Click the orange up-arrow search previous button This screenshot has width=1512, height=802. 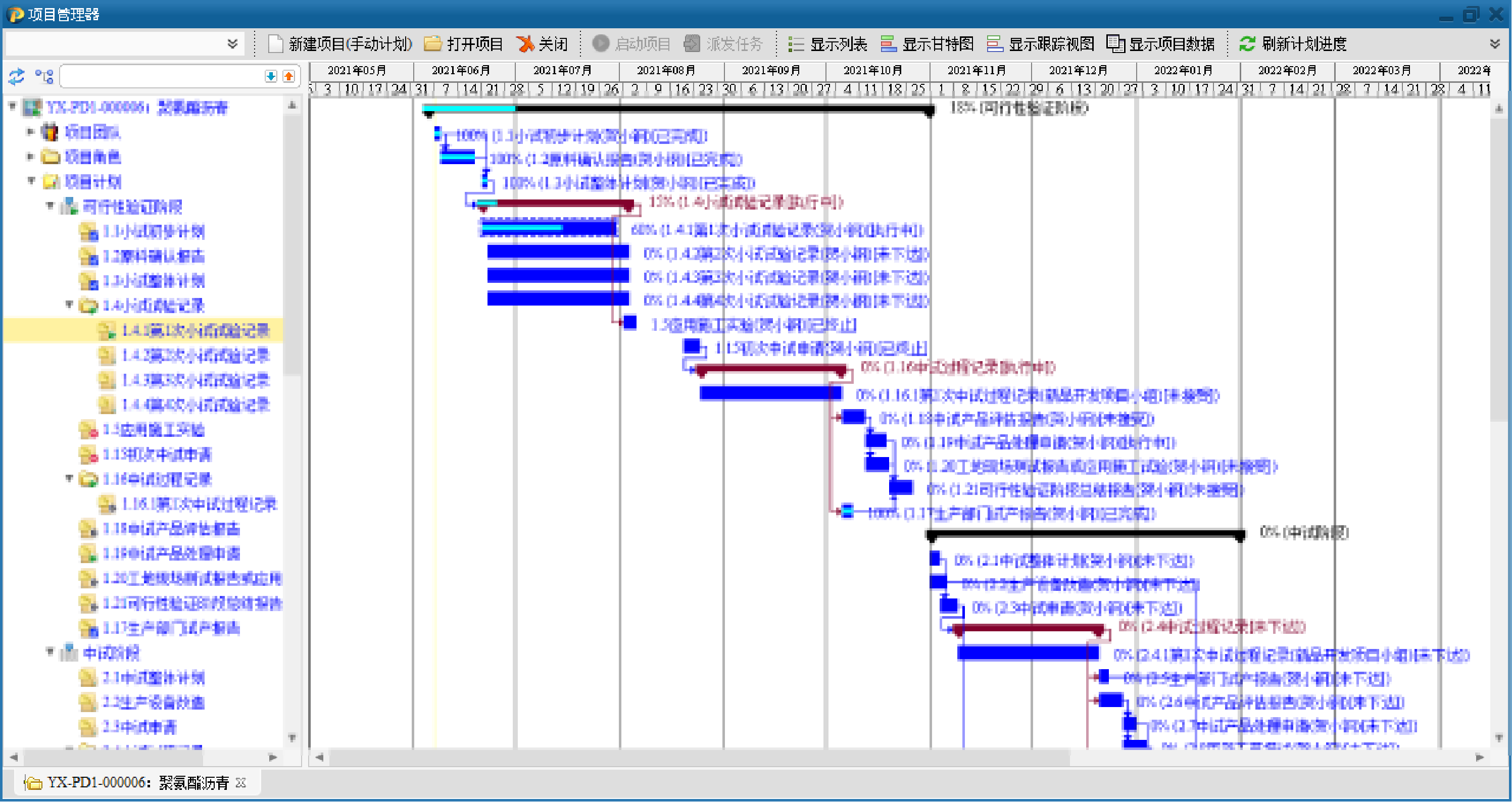[289, 76]
